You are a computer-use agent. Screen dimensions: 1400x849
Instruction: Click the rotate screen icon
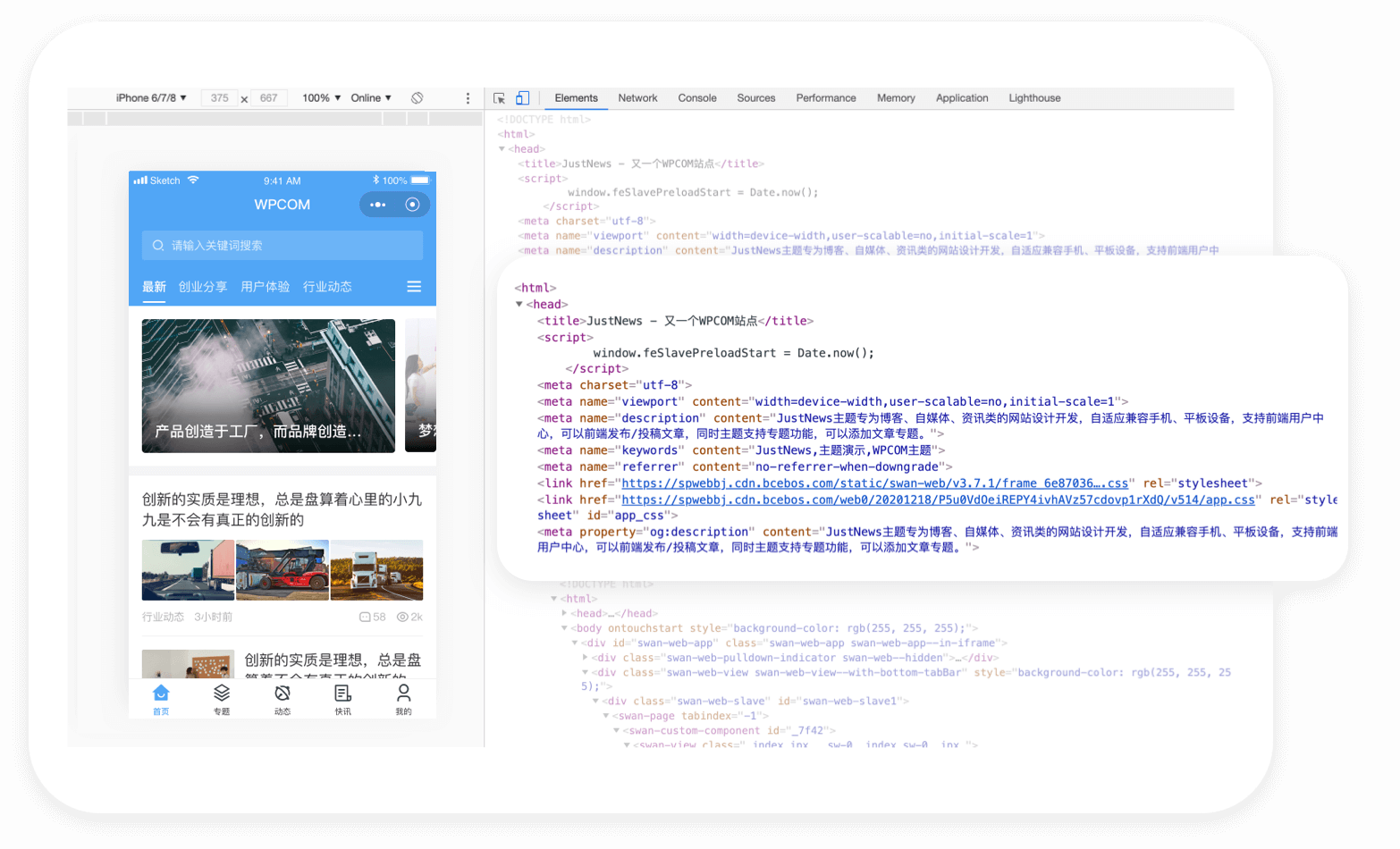417,98
